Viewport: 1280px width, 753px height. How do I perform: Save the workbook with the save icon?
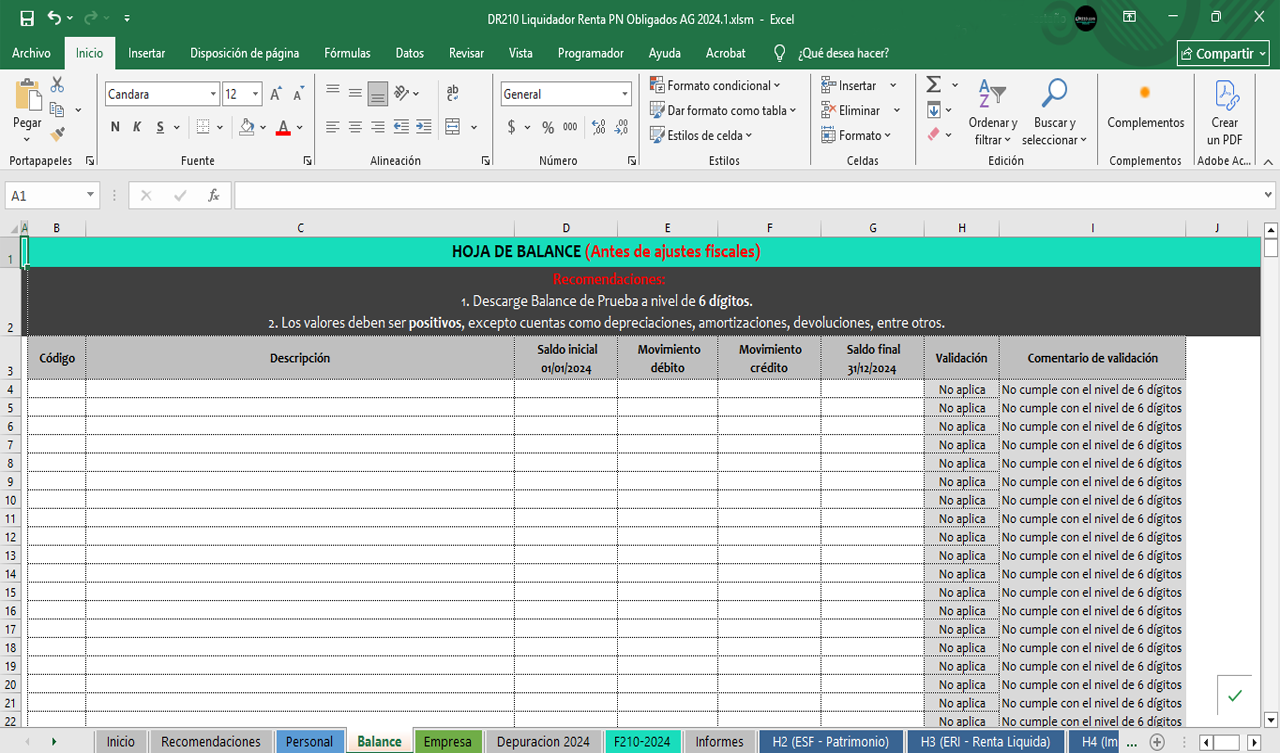click(27, 18)
